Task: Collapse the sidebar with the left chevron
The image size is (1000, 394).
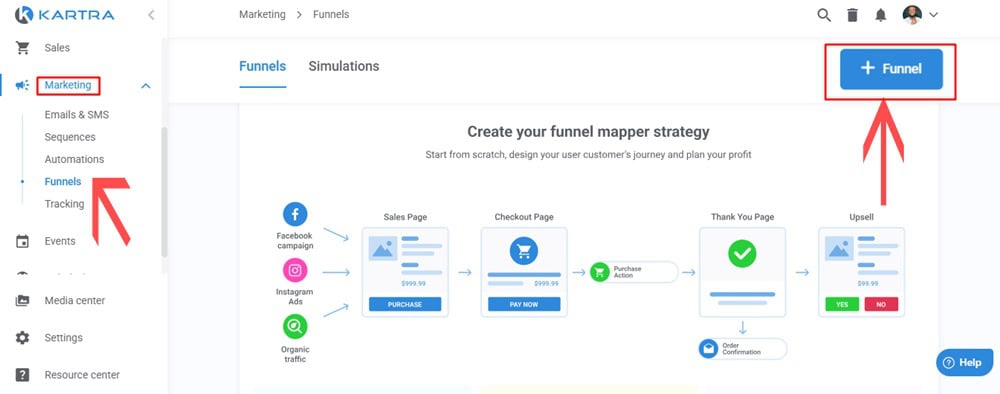Action: [151, 15]
